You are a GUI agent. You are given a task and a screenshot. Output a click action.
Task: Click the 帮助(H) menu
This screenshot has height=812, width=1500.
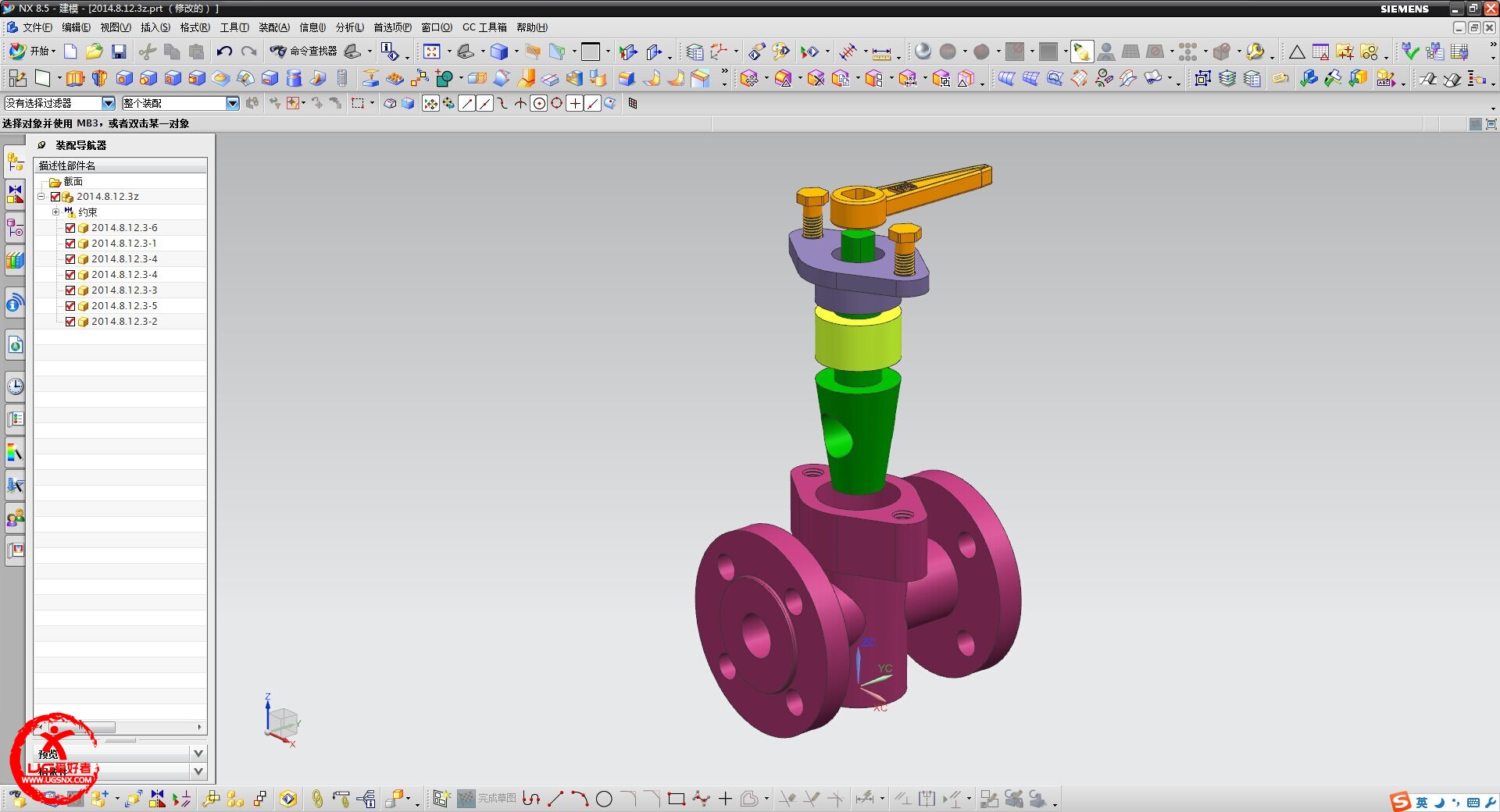531,27
